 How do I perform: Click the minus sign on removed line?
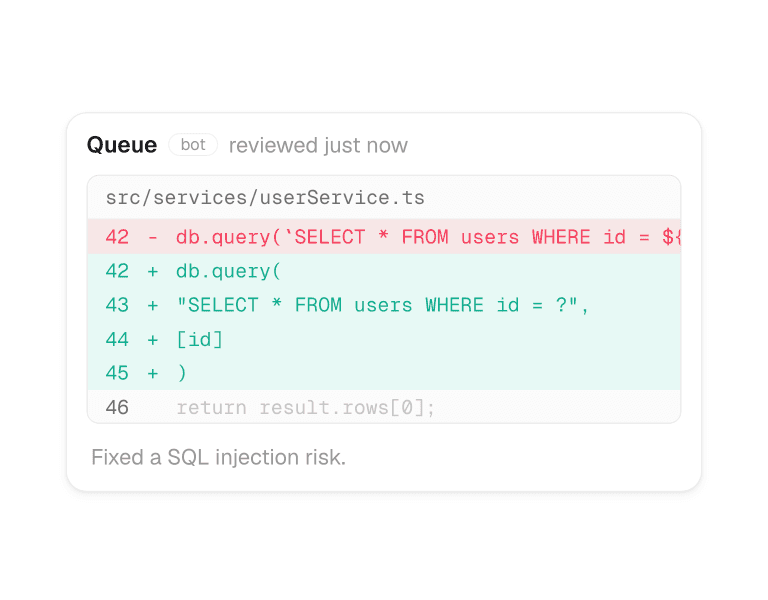153,238
